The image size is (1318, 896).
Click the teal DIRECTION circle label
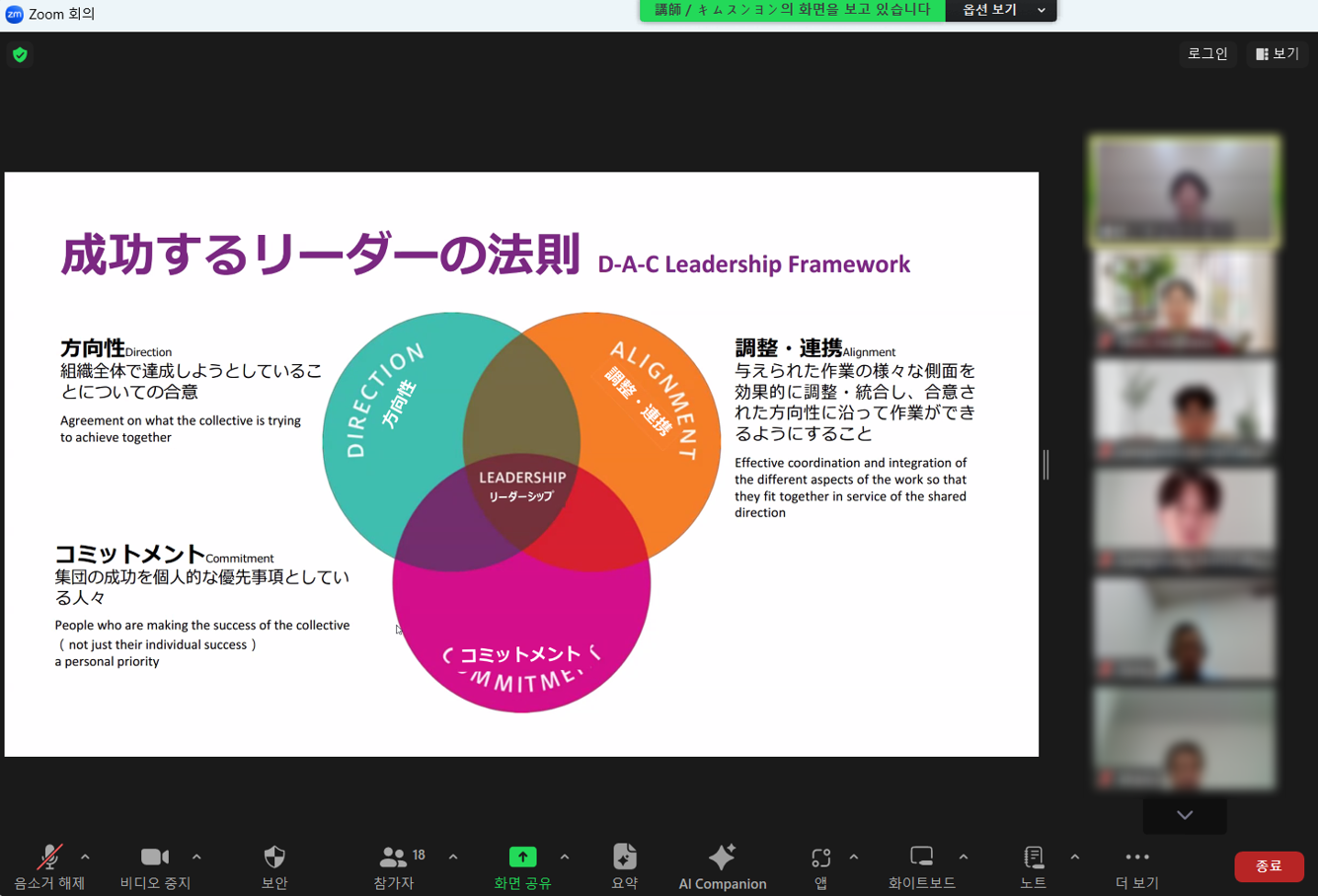click(384, 399)
